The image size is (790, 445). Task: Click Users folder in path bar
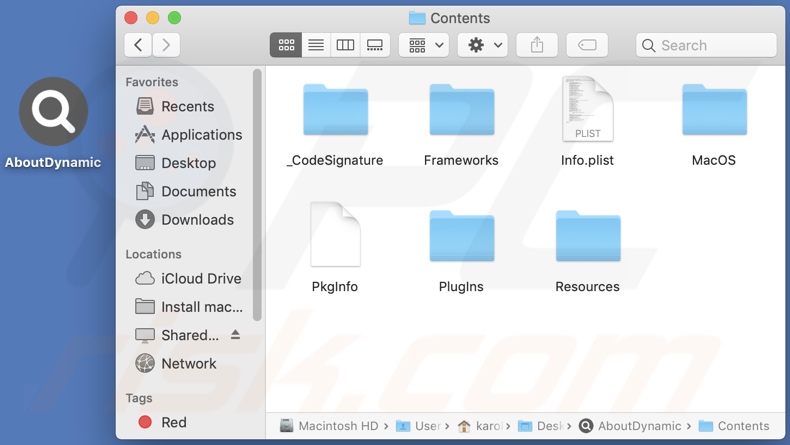pos(418,426)
